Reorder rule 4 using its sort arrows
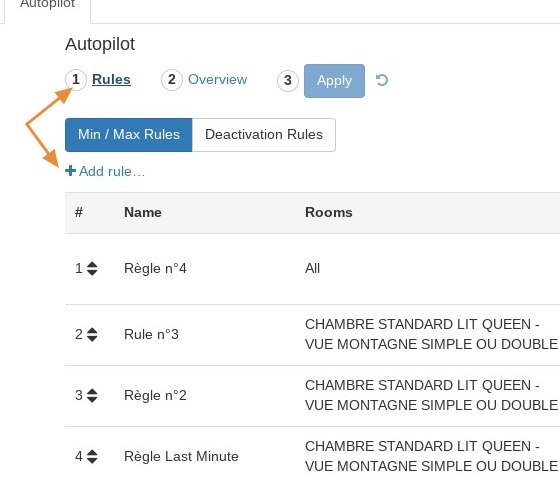This screenshot has height=480, width=560. point(92,456)
